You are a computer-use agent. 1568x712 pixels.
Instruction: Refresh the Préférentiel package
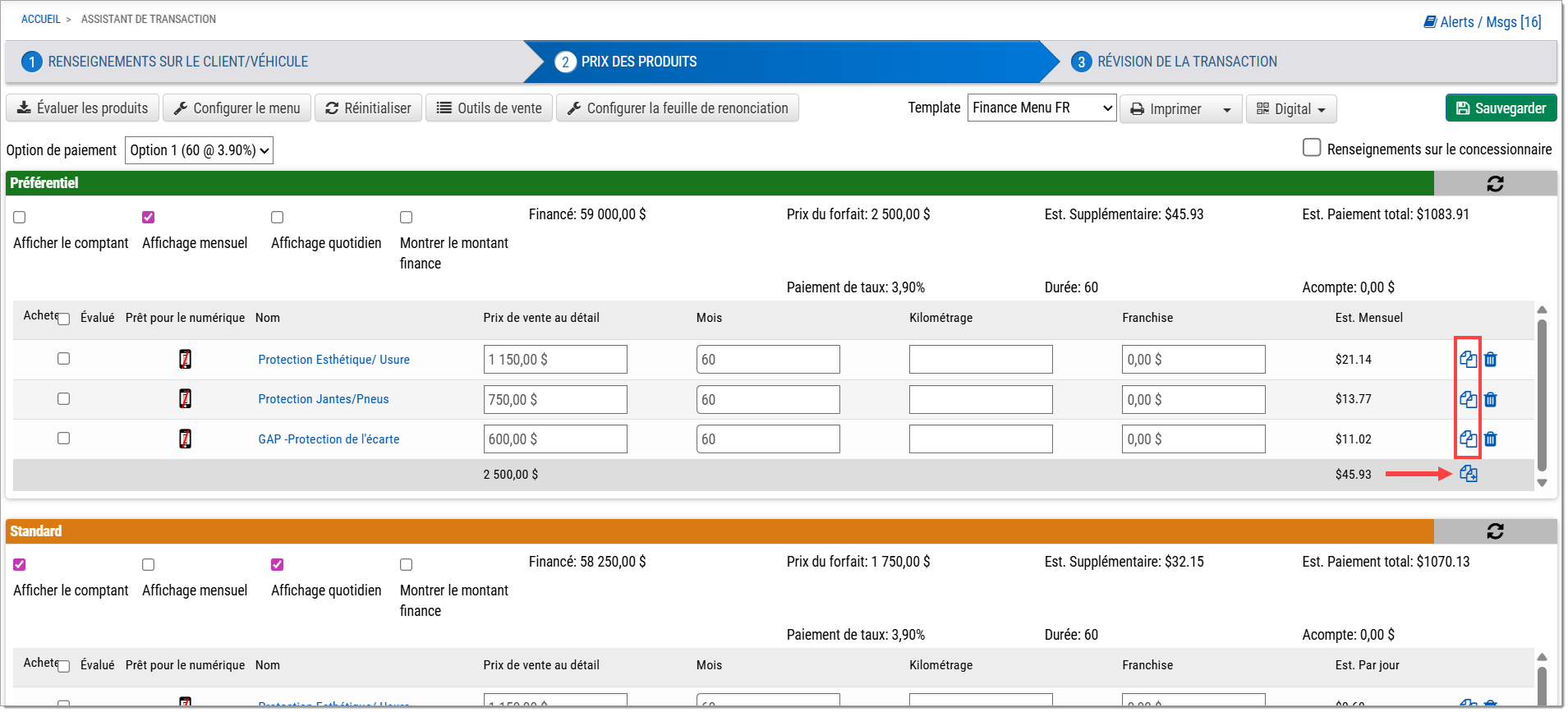[x=1495, y=184]
